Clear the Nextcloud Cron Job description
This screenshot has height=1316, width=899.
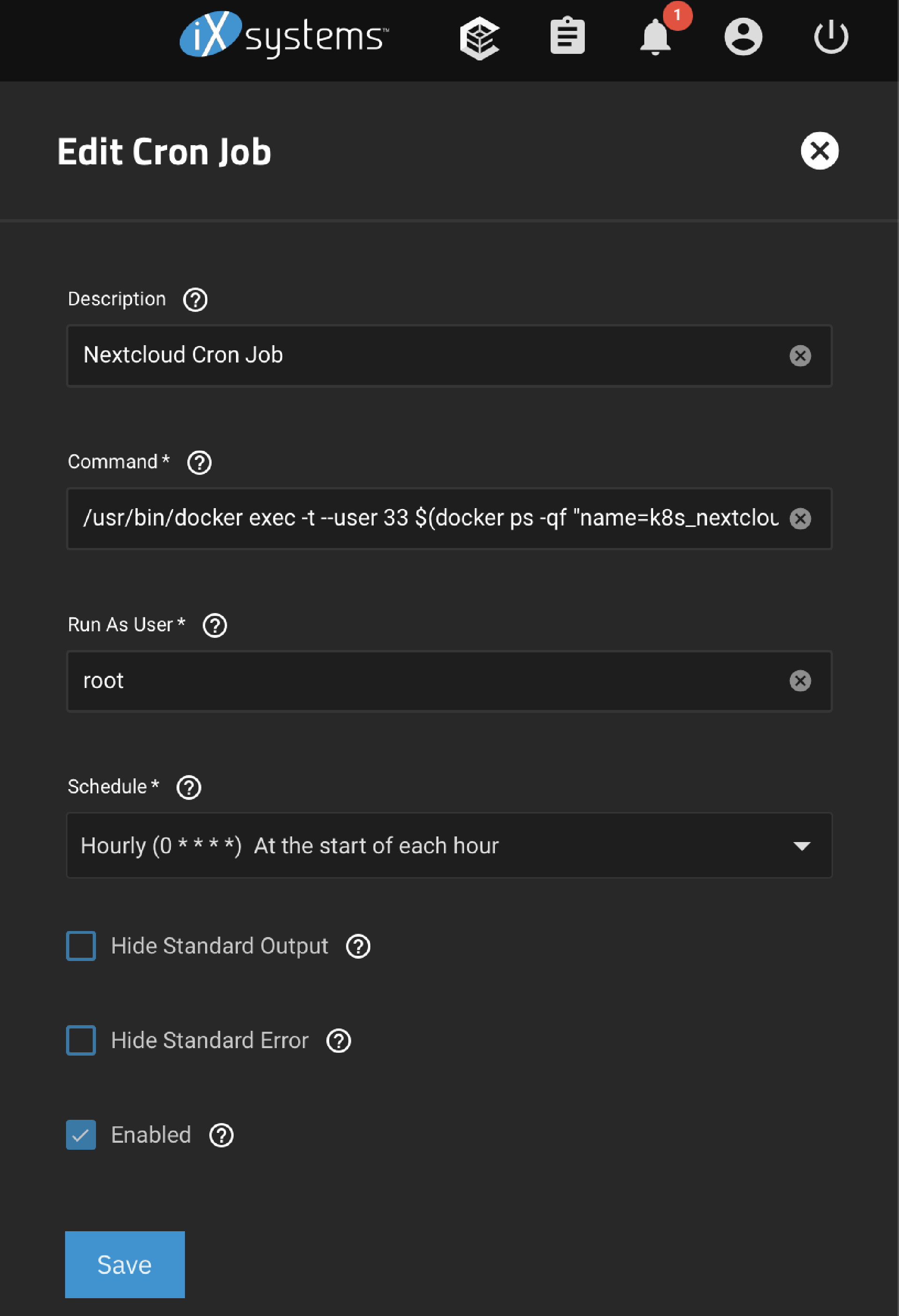801,355
